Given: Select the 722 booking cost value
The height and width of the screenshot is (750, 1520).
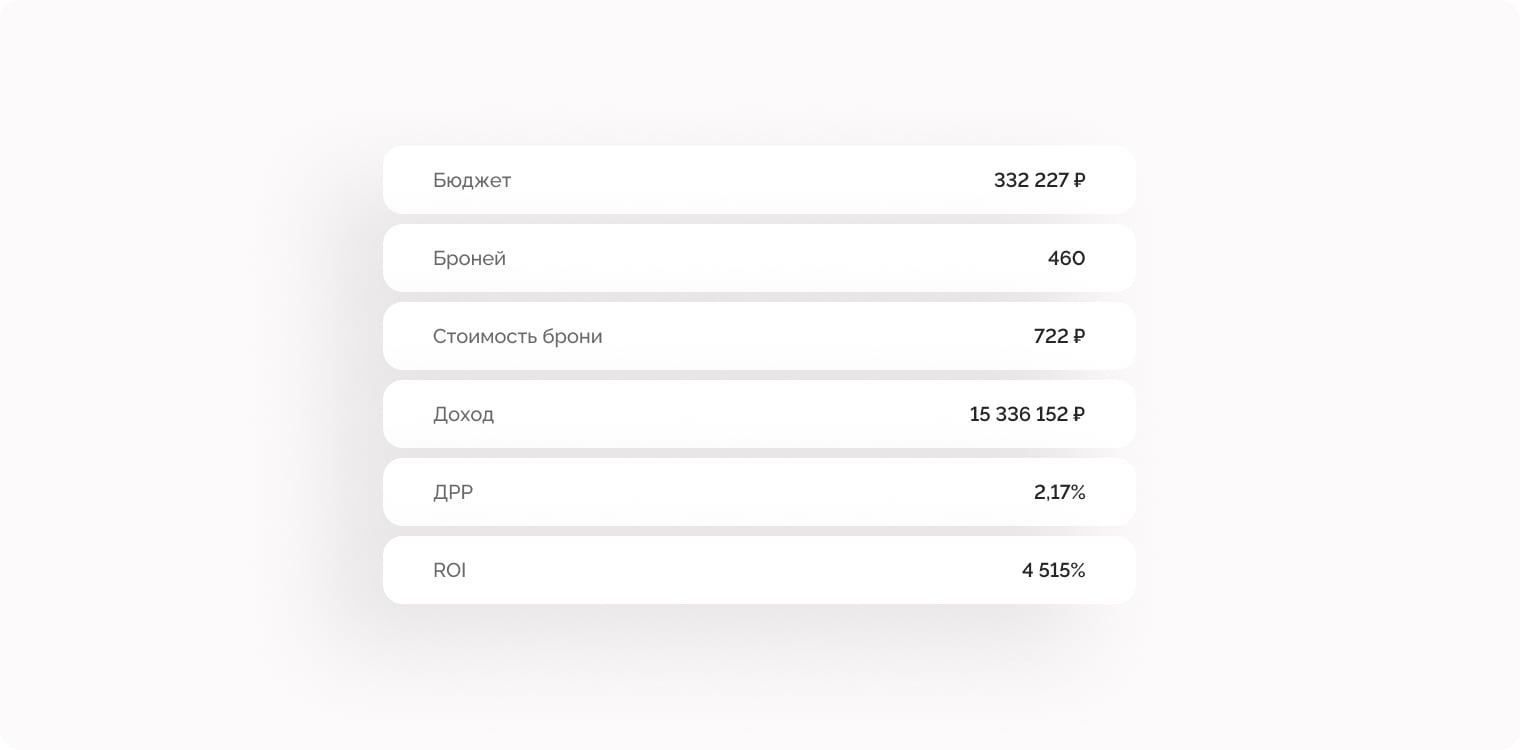Looking at the screenshot, I should click(1051, 337).
